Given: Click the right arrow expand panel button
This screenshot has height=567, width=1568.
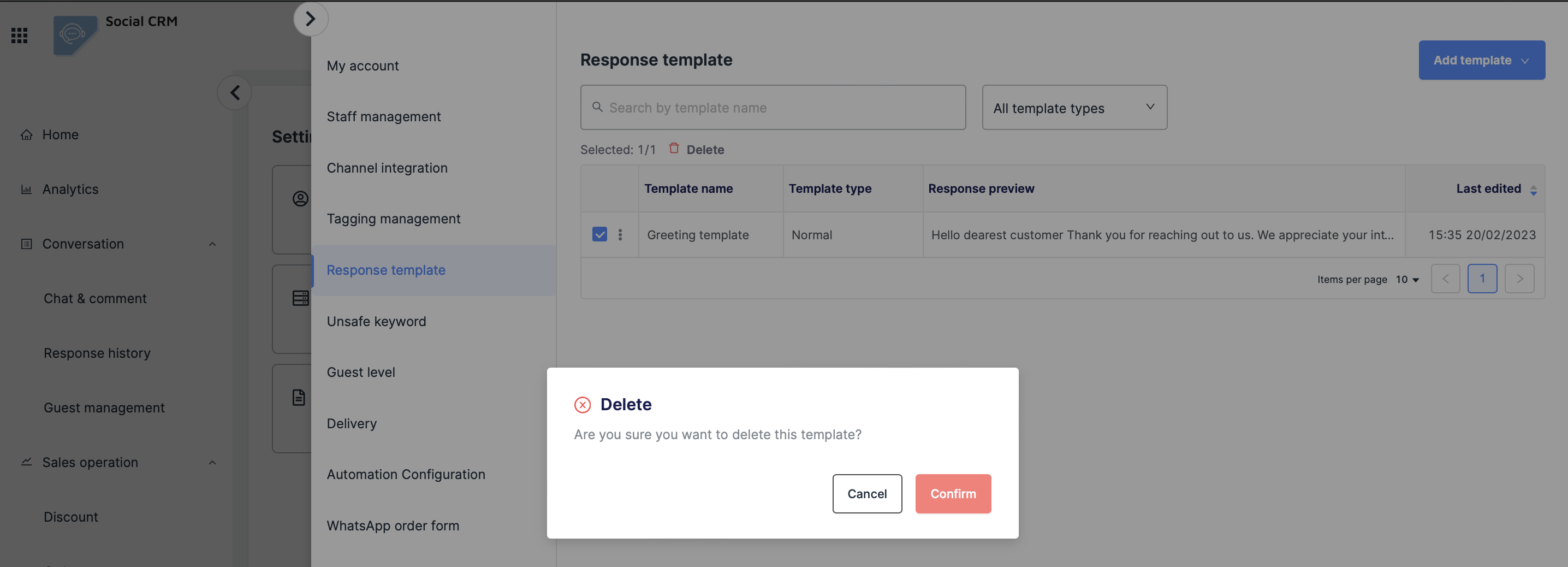Looking at the screenshot, I should [x=311, y=19].
